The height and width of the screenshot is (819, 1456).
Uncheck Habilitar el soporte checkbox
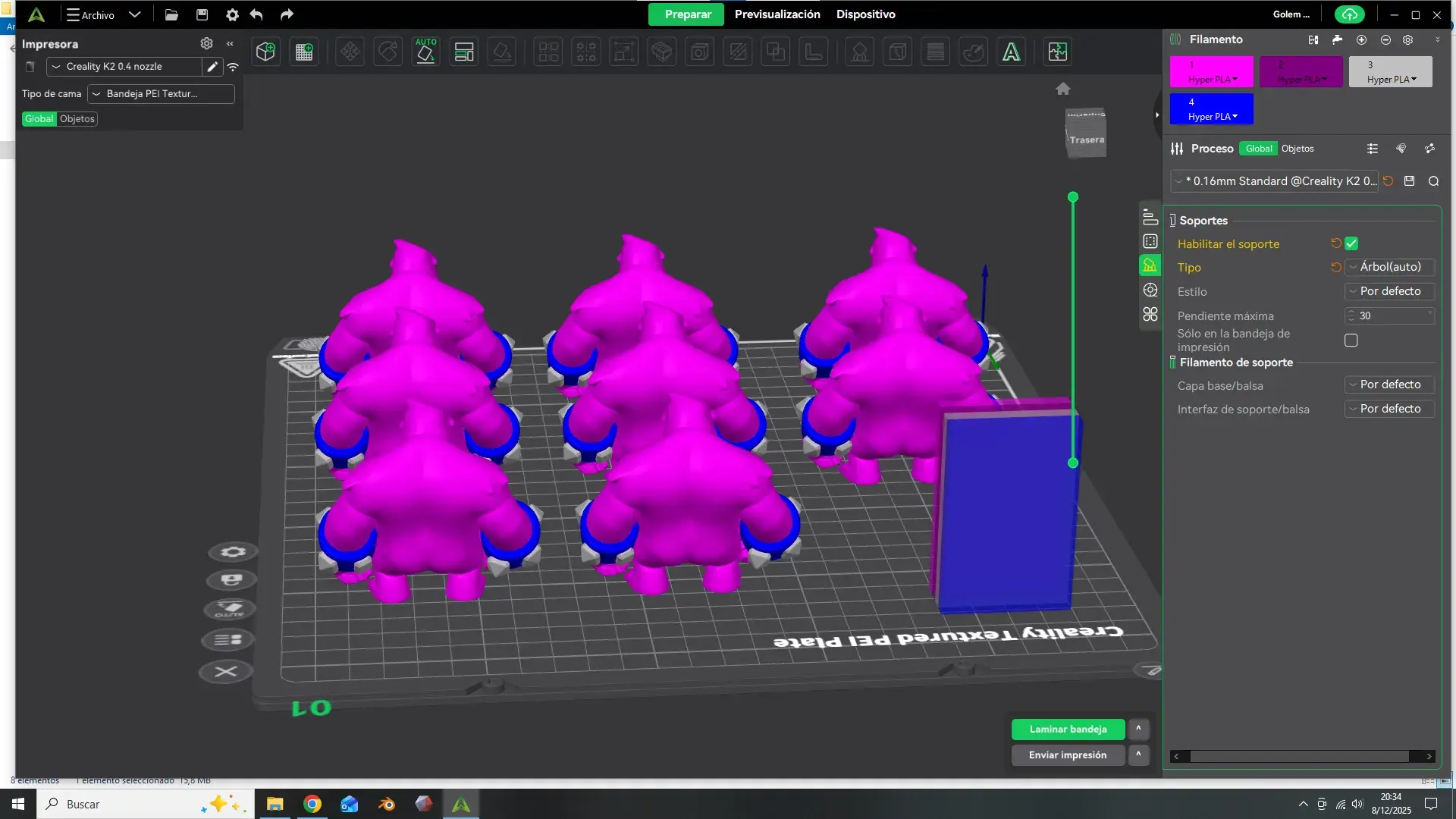(1351, 243)
